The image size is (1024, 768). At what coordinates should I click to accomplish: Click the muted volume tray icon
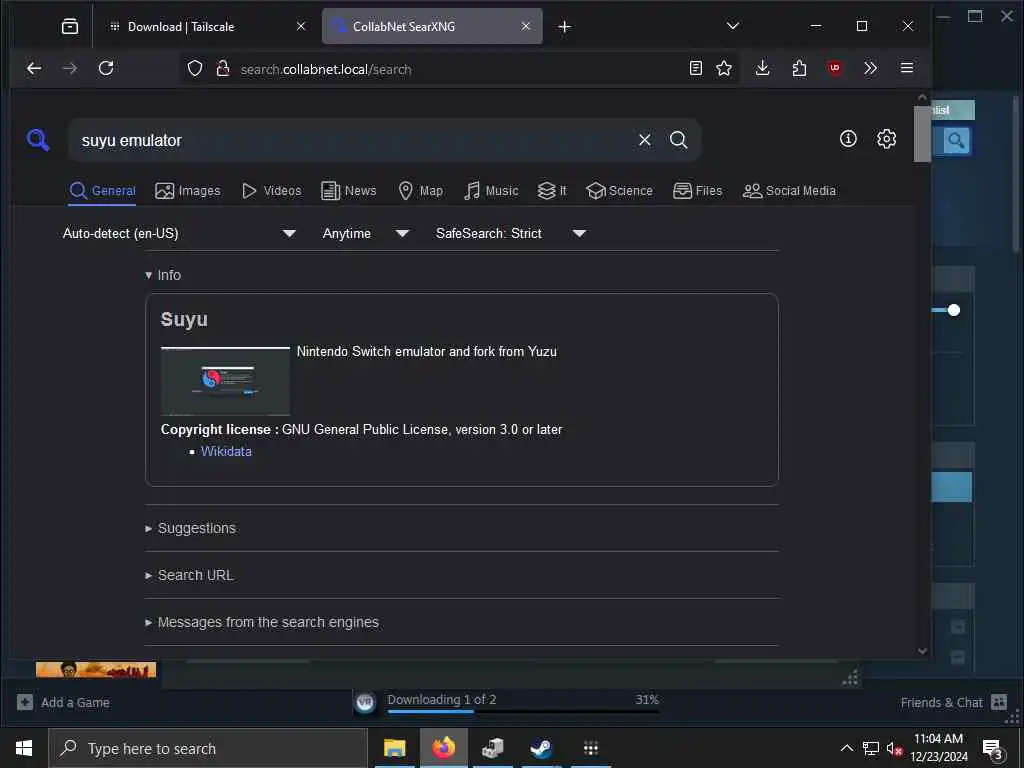pyautogui.click(x=894, y=748)
